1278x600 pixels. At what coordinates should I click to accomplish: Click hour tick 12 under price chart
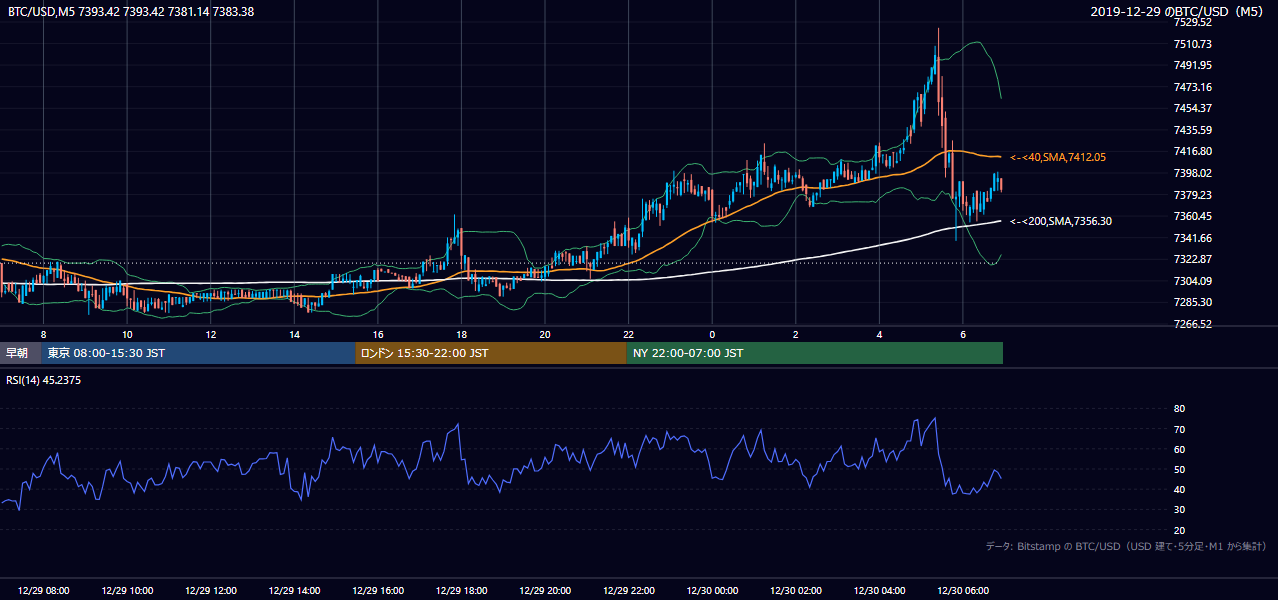coord(211,334)
